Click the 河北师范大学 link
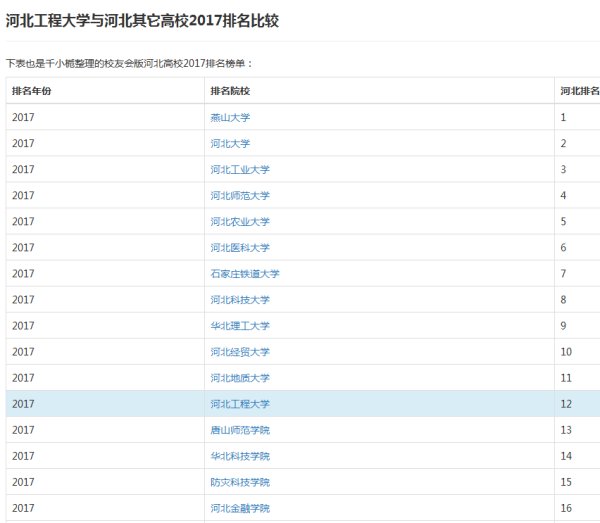 [240, 196]
